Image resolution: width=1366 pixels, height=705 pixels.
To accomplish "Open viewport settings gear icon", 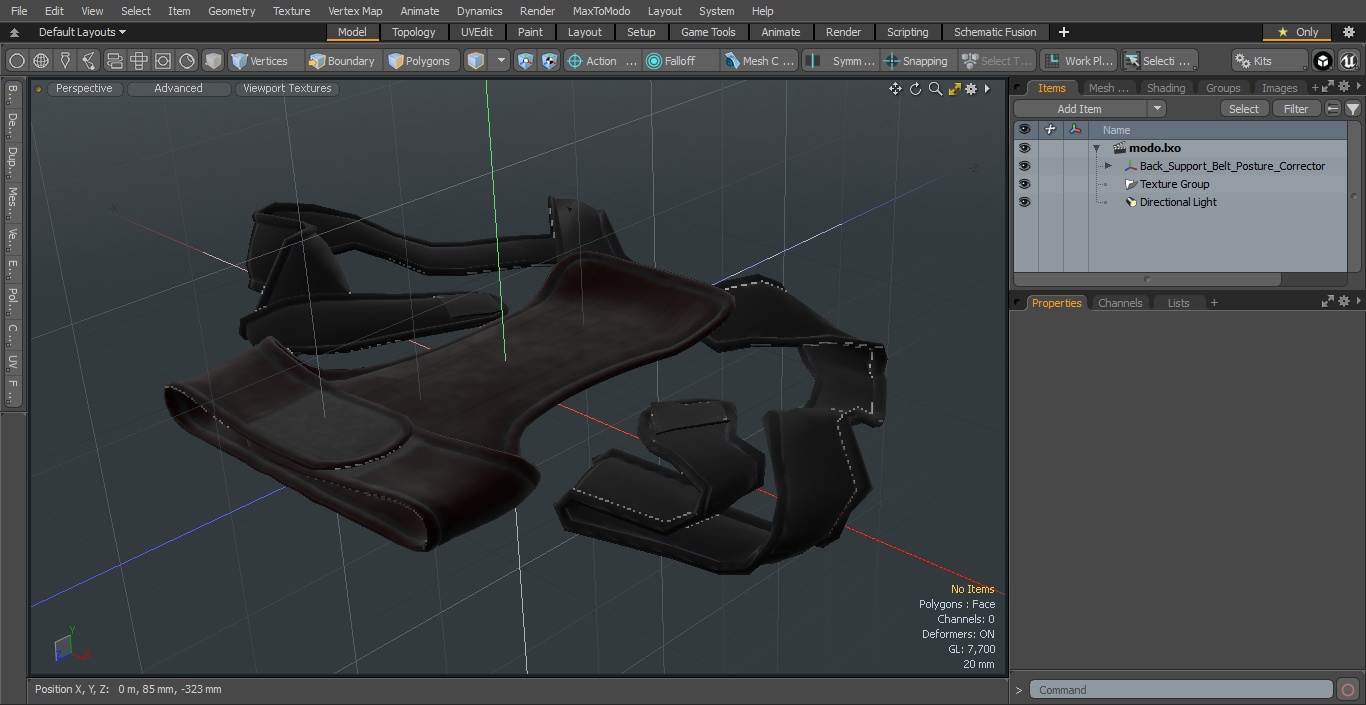I will point(971,89).
